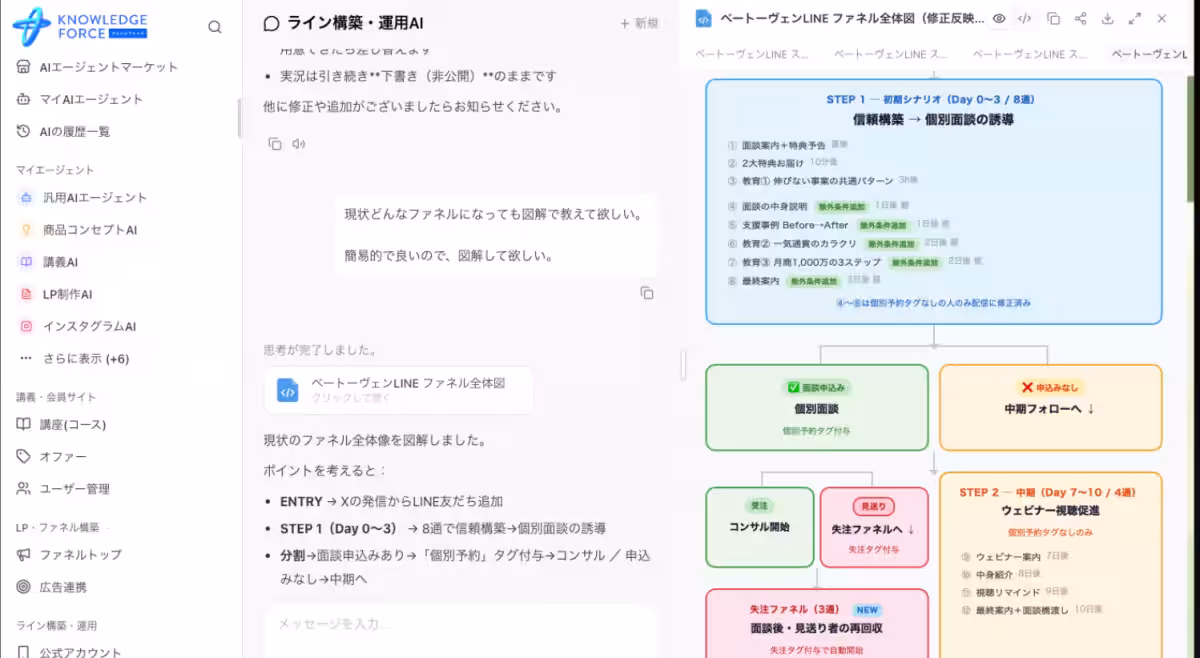Open the sidebar search magnifier icon
The image size is (1200, 658).
click(215, 27)
